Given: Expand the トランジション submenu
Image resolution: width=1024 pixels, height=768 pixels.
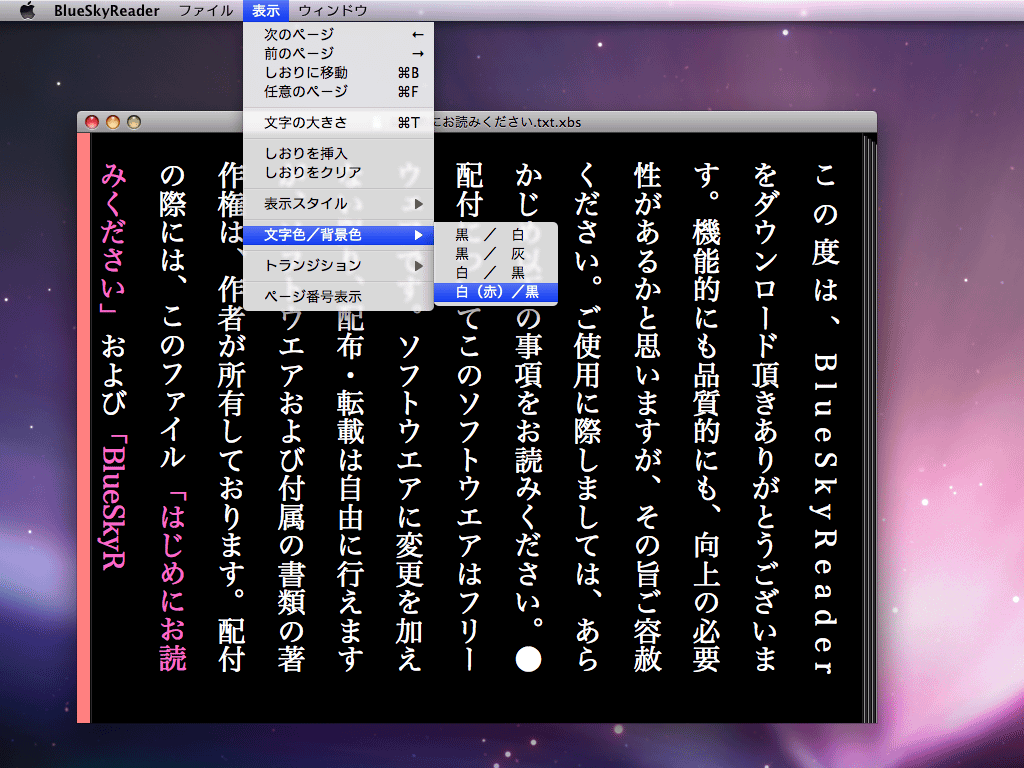Looking at the screenshot, I should point(338,265).
